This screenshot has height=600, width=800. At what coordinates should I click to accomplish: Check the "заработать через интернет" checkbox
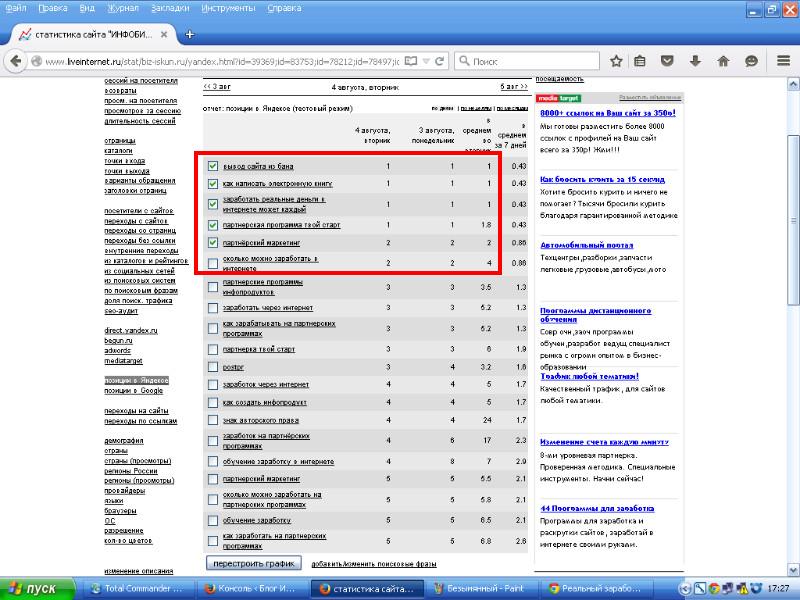pos(213,308)
